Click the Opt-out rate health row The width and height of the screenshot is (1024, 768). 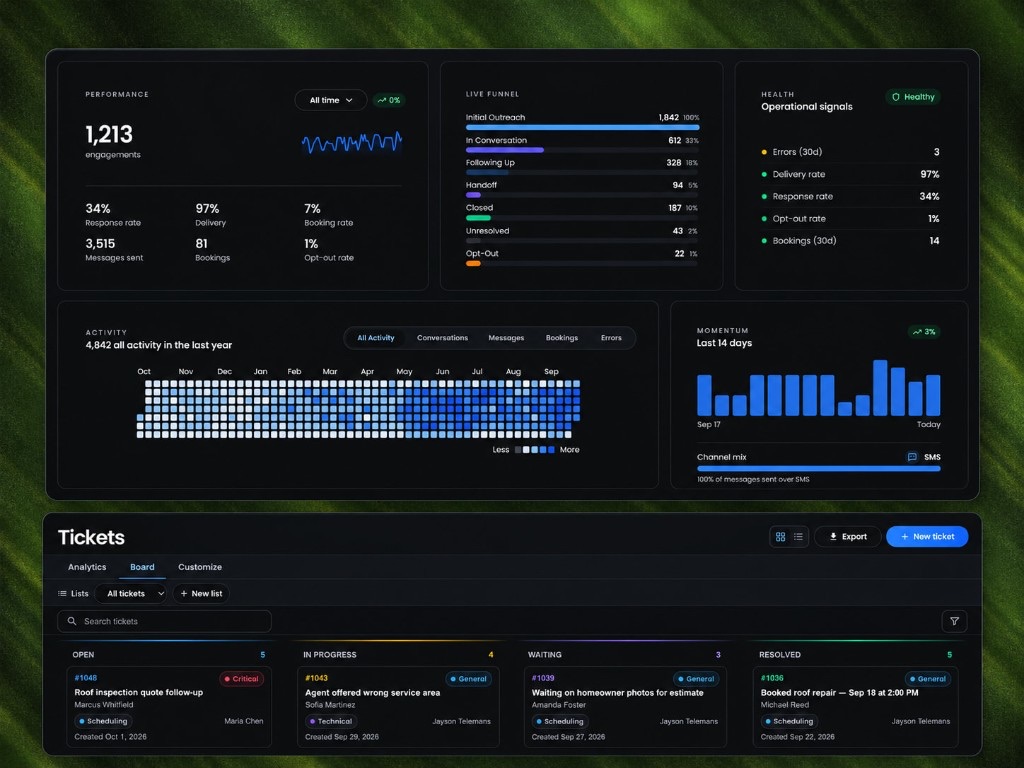tap(850, 219)
